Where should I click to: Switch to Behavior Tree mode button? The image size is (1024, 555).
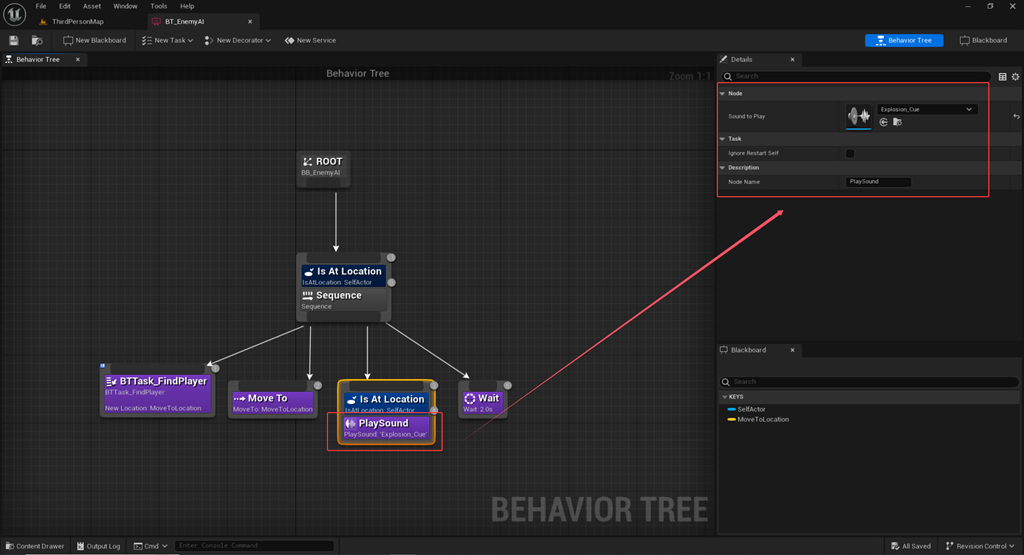[904, 40]
